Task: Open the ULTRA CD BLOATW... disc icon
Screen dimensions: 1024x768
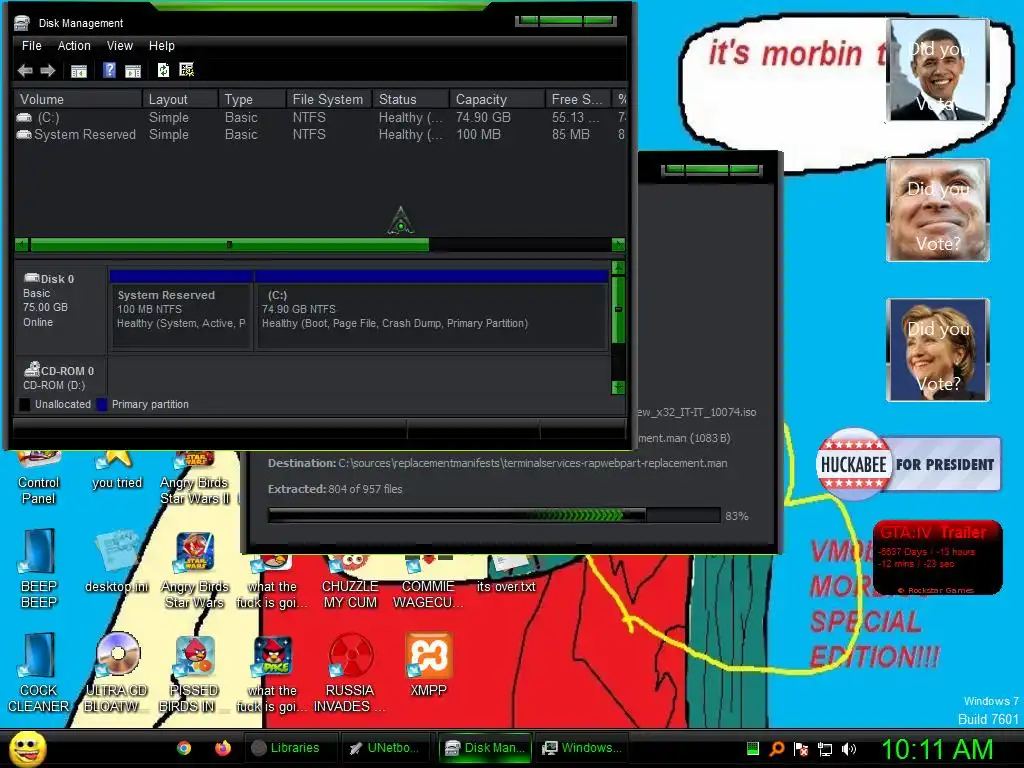Action: (117, 673)
